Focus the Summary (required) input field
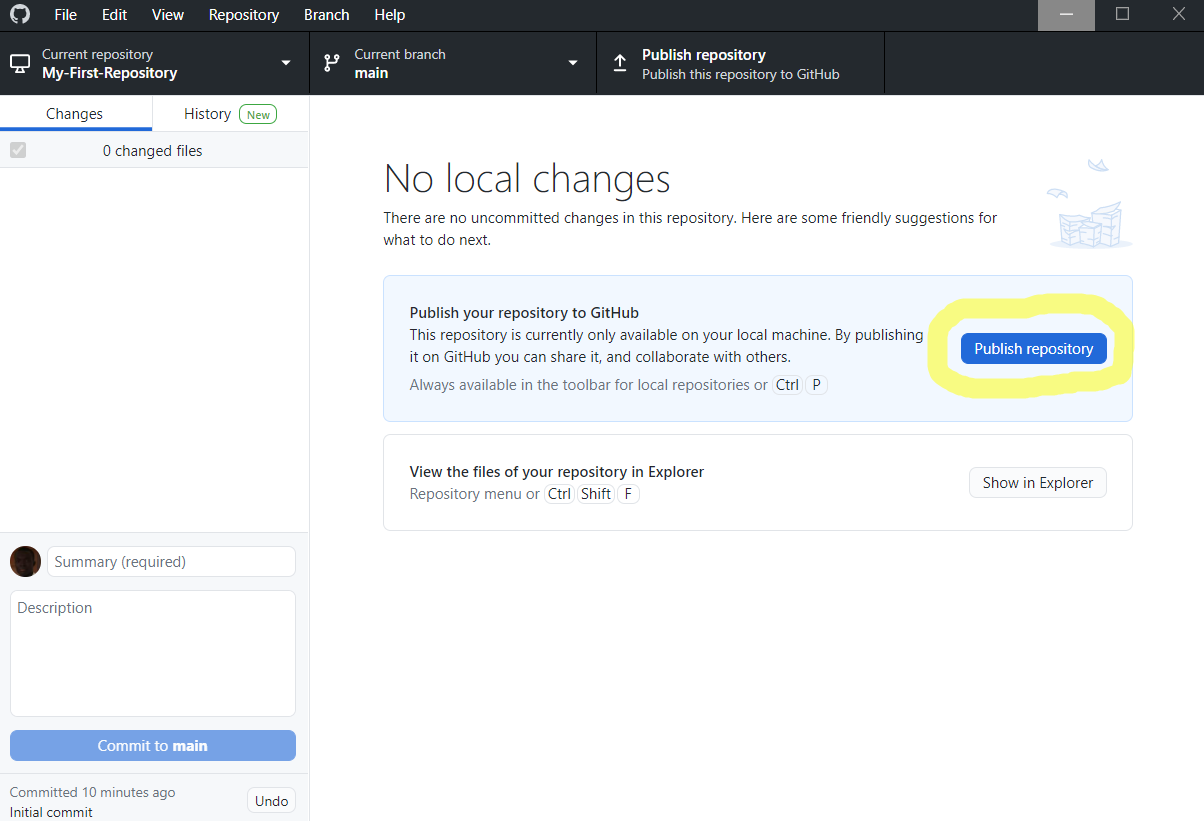Viewport: 1204px width, 821px height. click(x=172, y=561)
